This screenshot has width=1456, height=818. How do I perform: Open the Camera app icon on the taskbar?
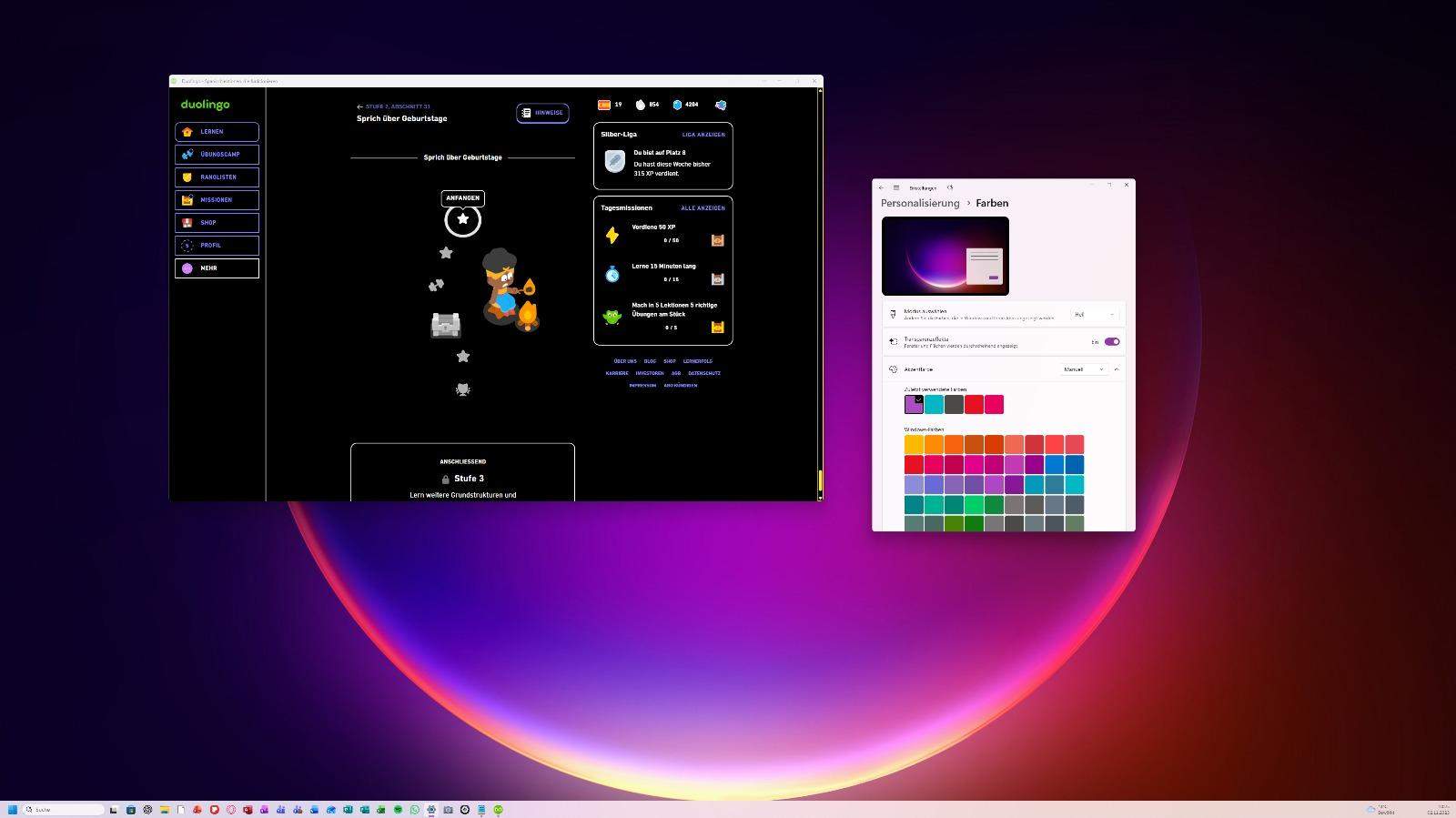pyautogui.click(x=448, y=809)
